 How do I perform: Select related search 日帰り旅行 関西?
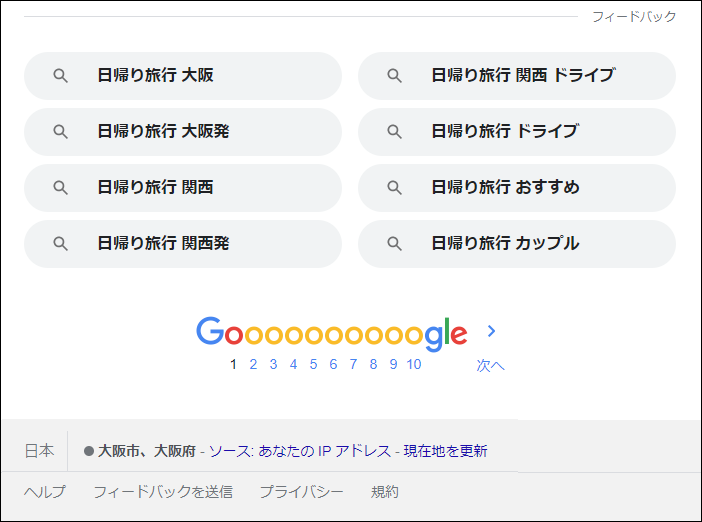click(183, 188)
